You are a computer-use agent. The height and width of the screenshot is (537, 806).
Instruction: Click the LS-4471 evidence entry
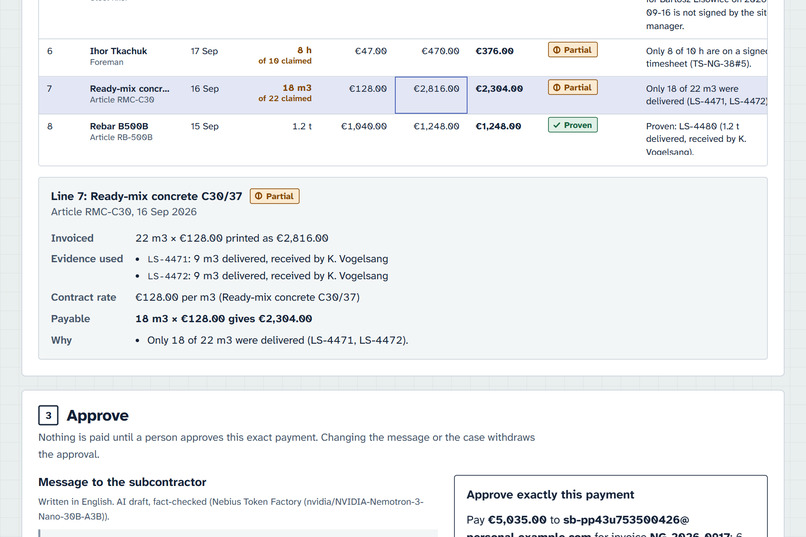pos(267,259)
